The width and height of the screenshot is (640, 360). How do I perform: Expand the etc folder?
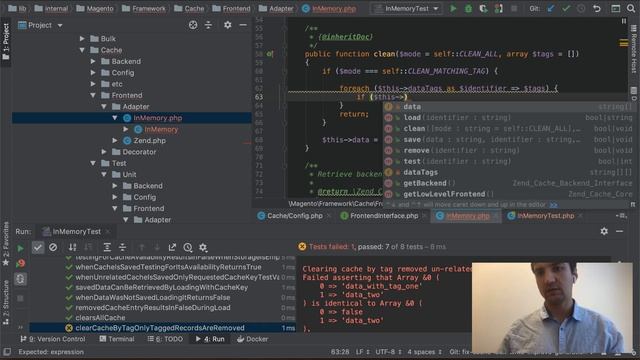(93, 84)
